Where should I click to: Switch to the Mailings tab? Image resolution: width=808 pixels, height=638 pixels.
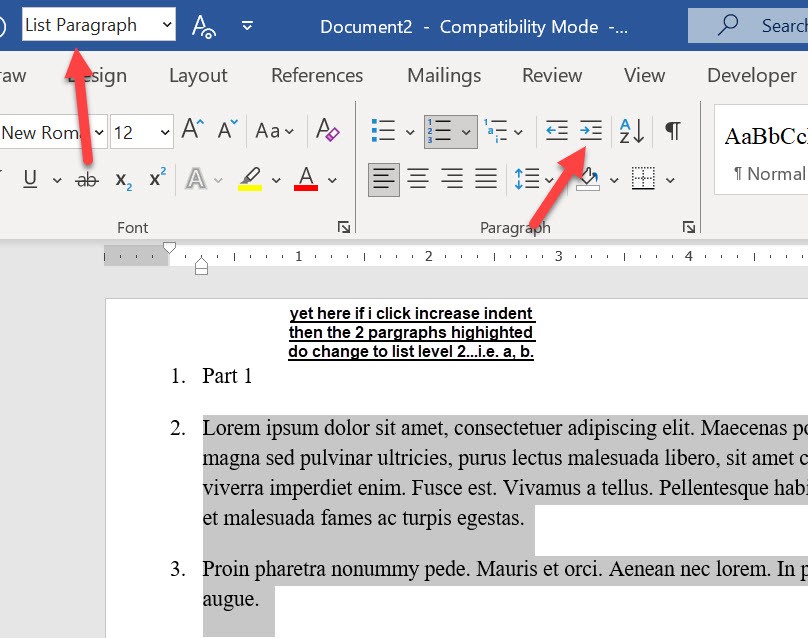[x=444, y=76]
